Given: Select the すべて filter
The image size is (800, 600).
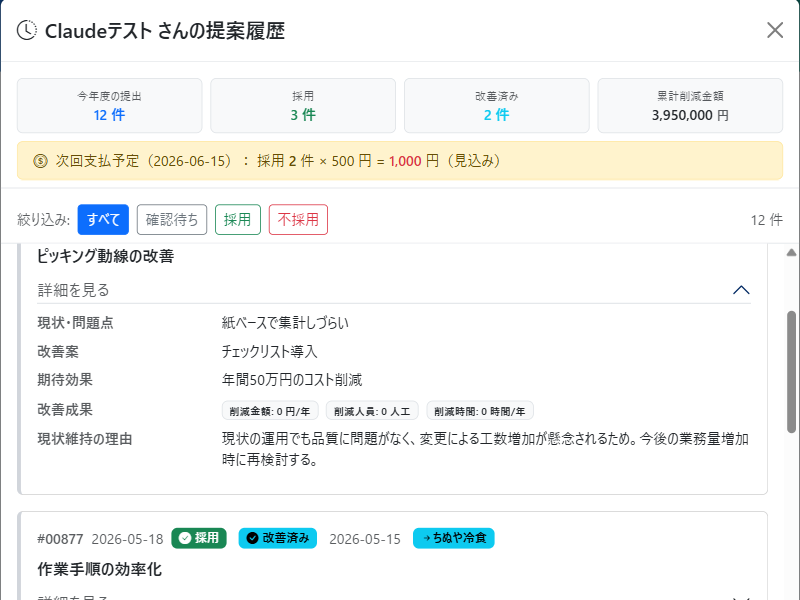Looking at the screenshot, I should pos(103,219).
